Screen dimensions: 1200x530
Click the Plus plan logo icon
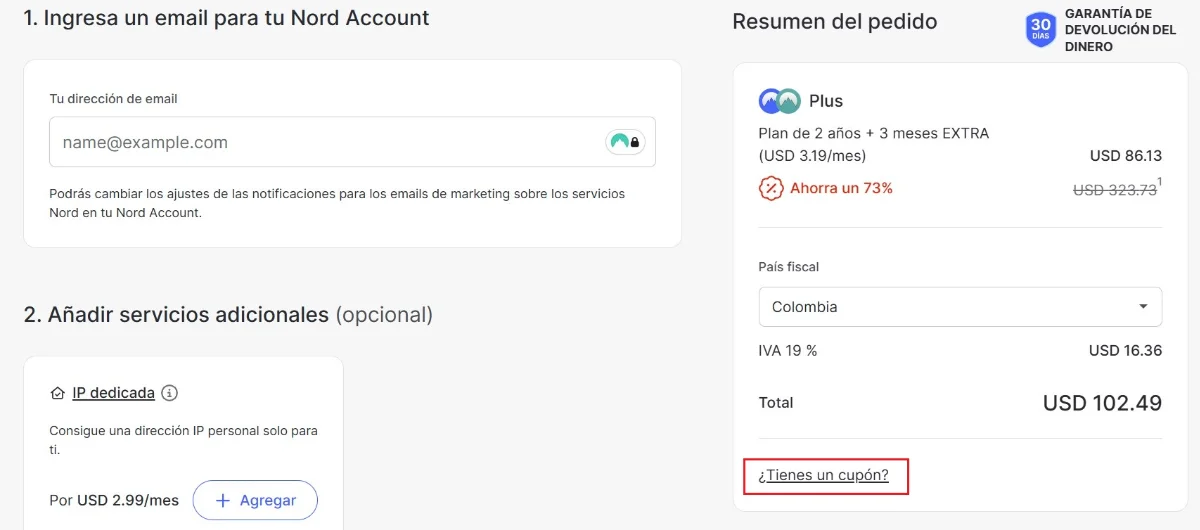(779, 101)
